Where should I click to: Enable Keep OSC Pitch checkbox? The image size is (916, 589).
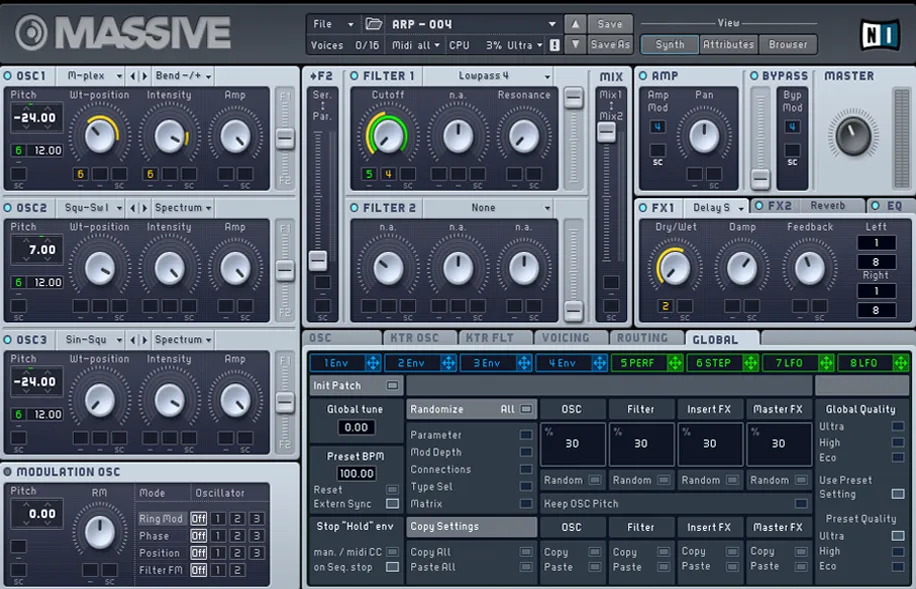(x=801, y=504)
